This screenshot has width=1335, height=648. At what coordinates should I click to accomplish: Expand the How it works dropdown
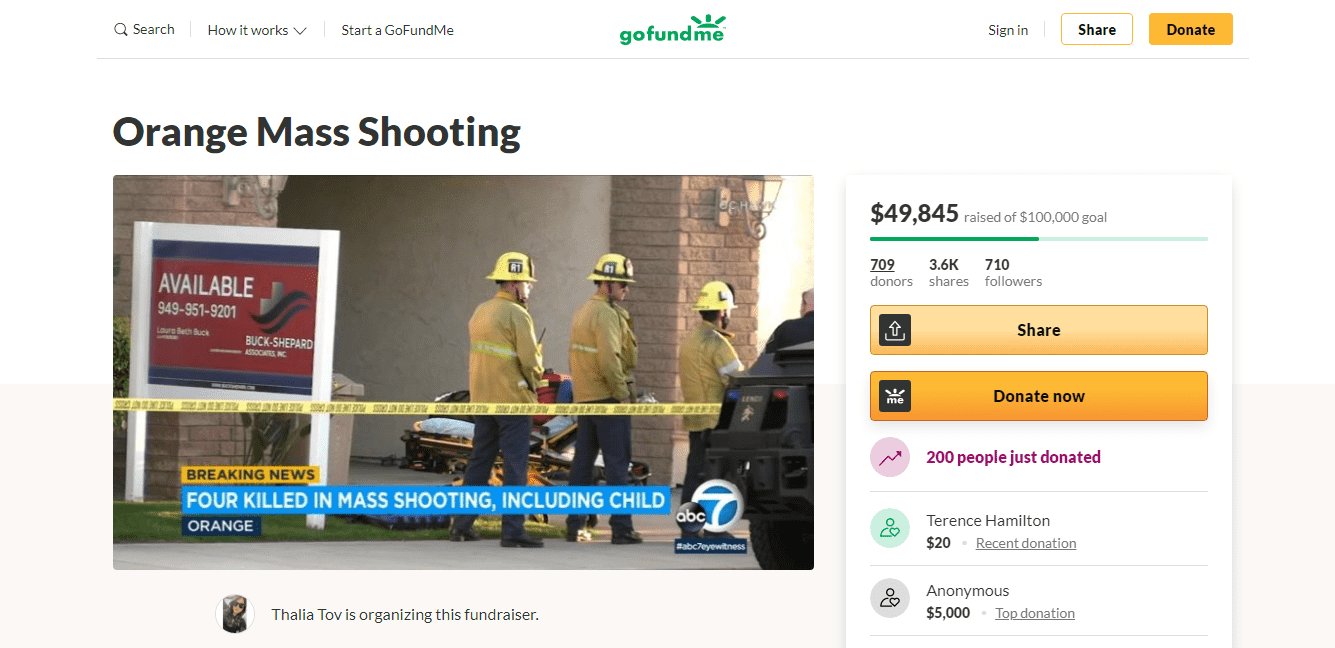pyautogui.click(x=257, y=30)
